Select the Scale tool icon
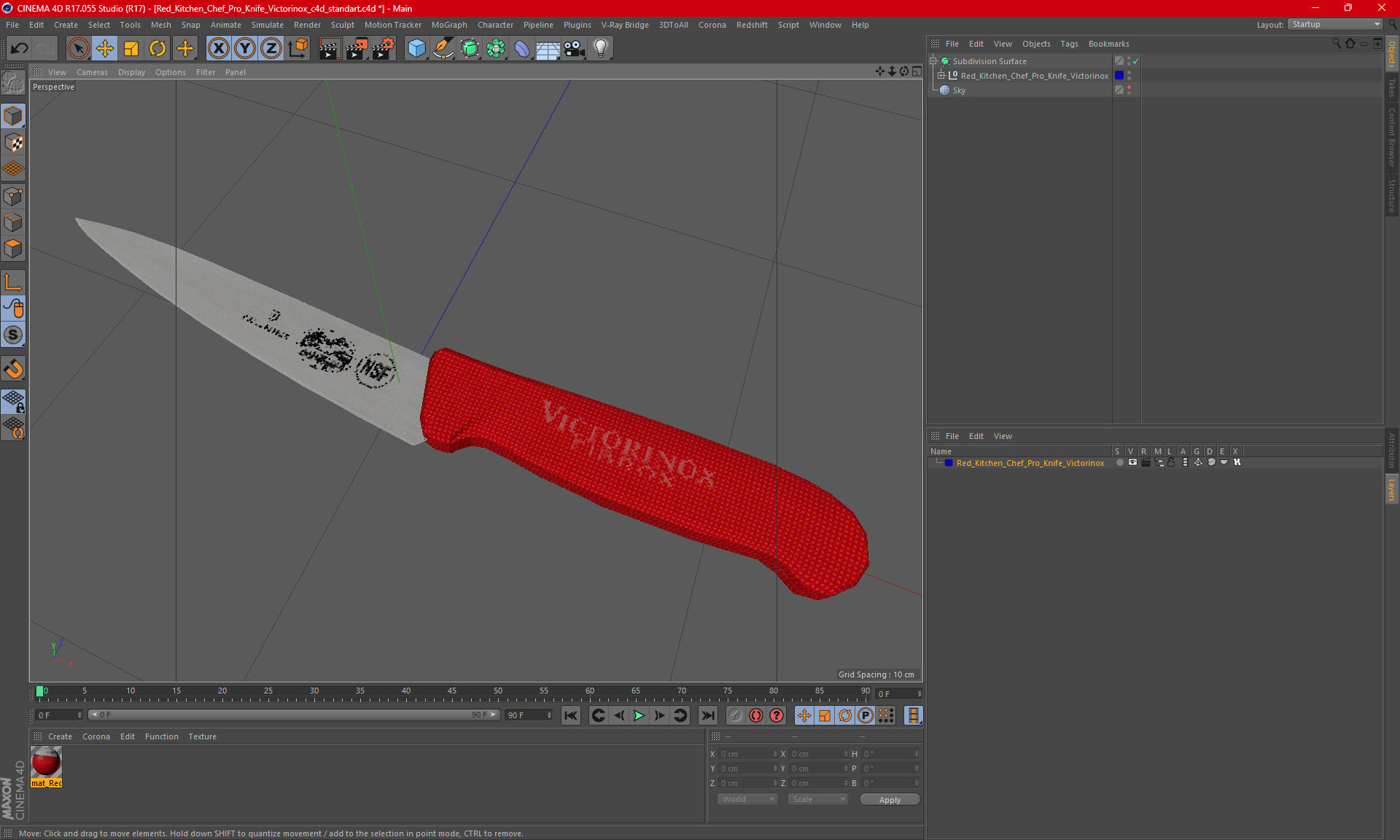Viewport: 1400px width, 840px height. coord(131,49)
